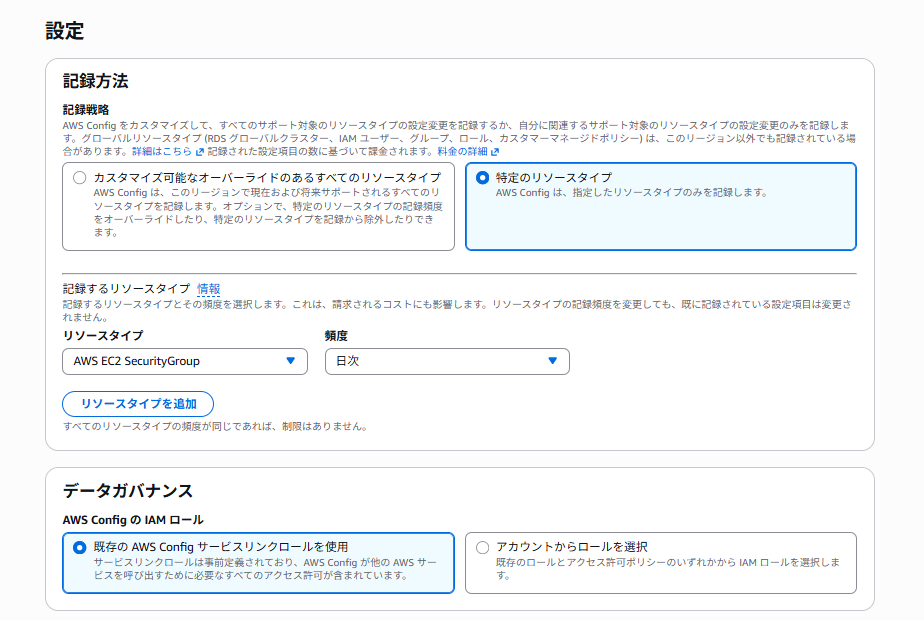Click the external link icon after 詳細はこちら
924x620 pixels.
200,152
